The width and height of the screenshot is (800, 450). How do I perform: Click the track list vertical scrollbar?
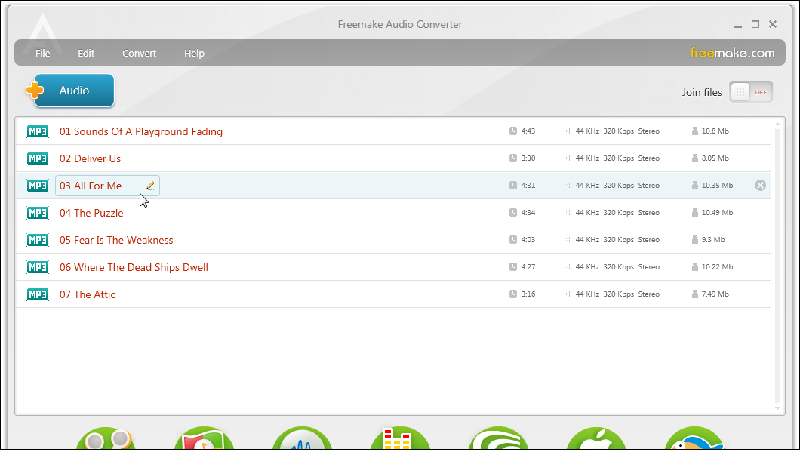(778, 265)
